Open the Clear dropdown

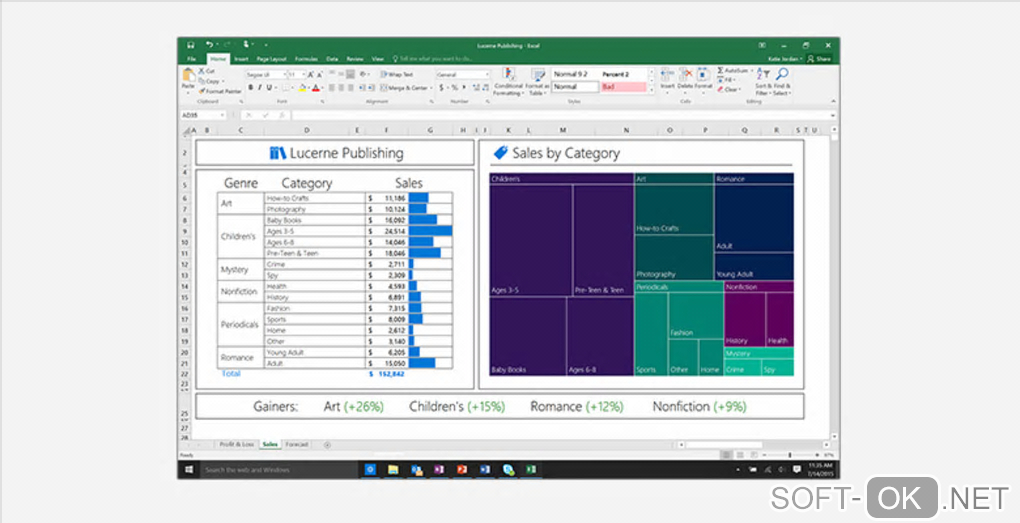point(731,90)
